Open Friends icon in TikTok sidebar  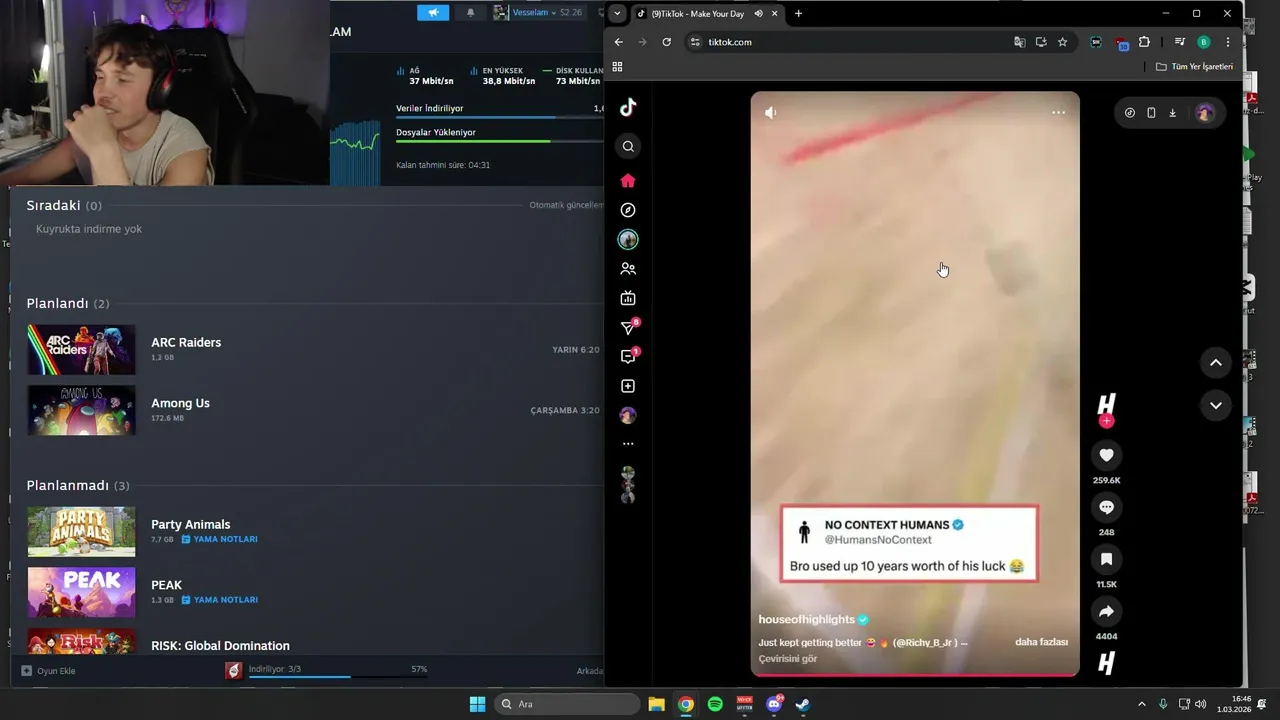click(x=628, y=269)
